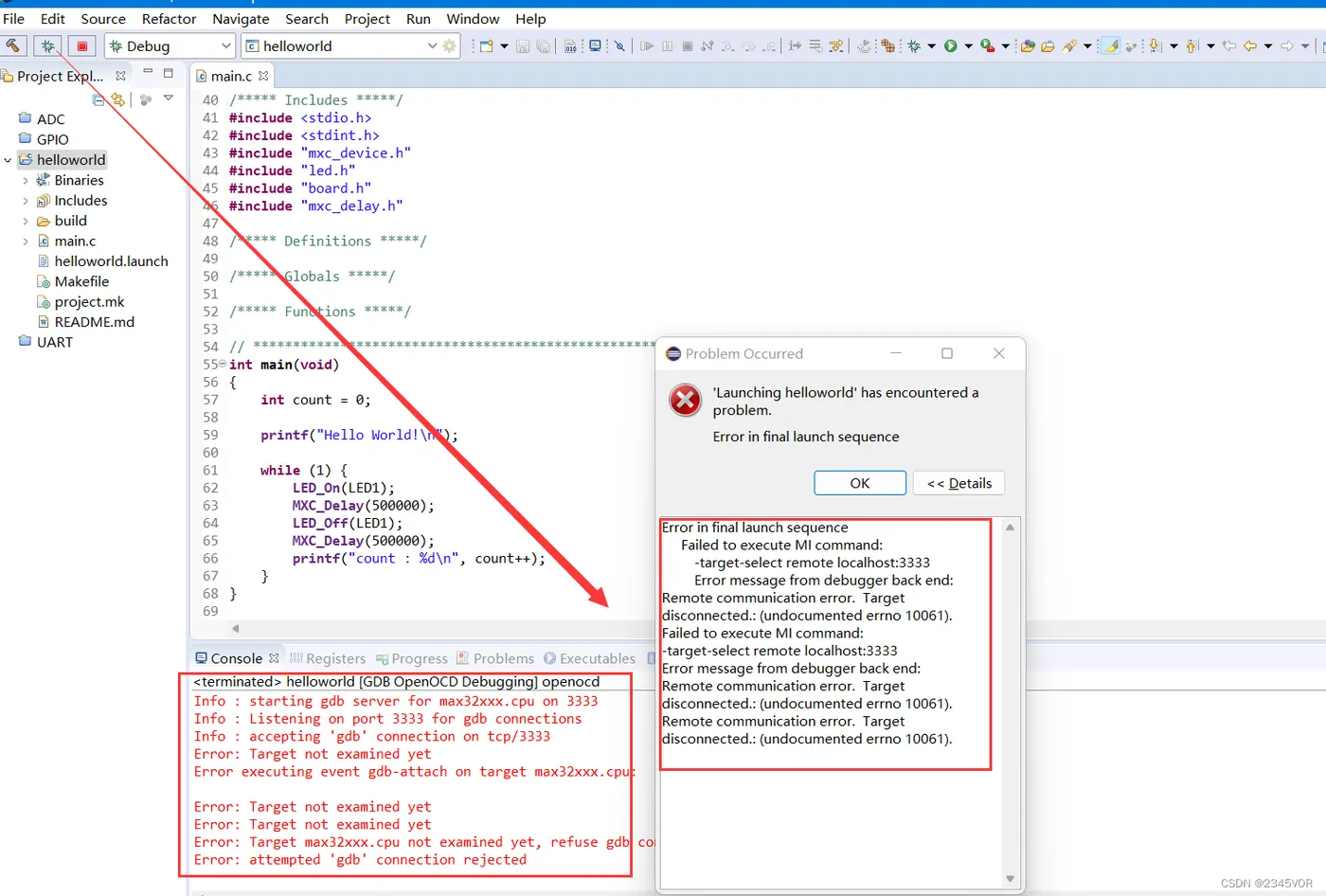Screen dimensions: 1326x896
Task: Open the New wizard dropdown arrow
Action: coord(504,45)
